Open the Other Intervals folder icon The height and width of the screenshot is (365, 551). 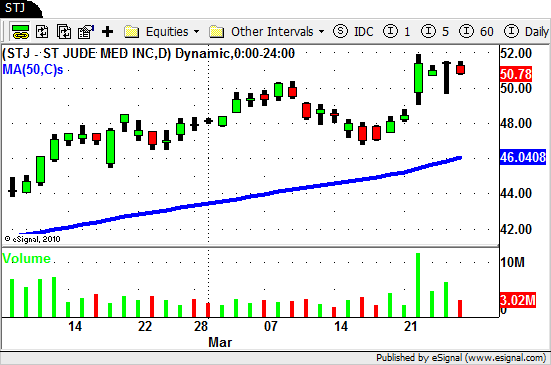216,32
